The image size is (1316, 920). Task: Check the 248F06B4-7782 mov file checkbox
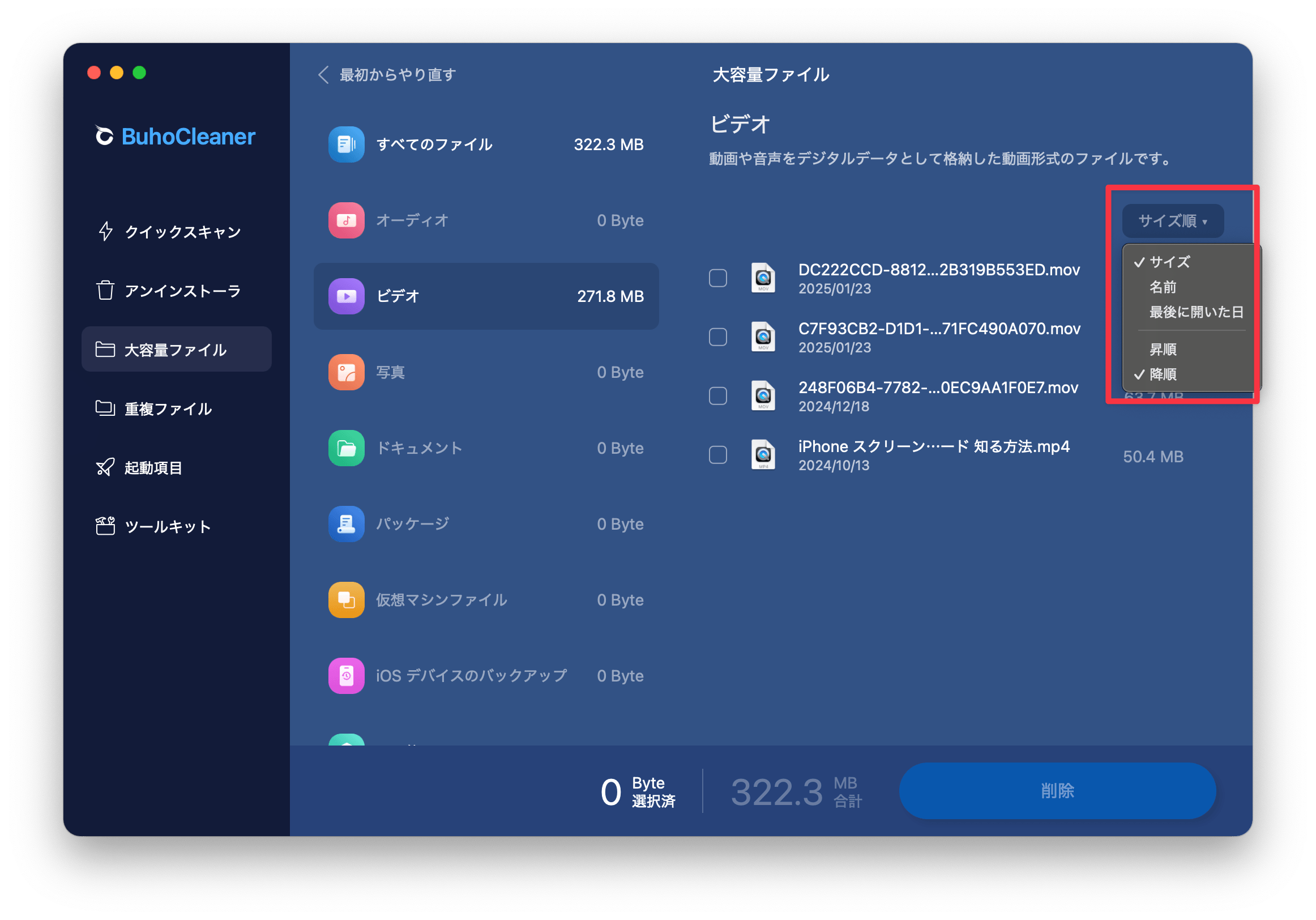click(x=718, y=397)
